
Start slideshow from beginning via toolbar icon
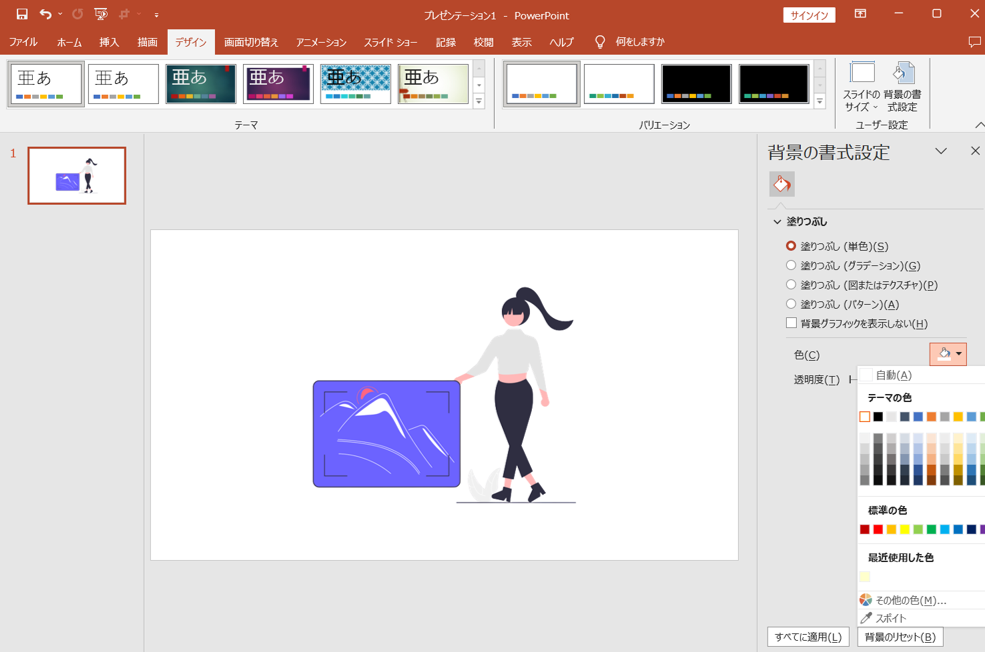(x=100, y=14)
